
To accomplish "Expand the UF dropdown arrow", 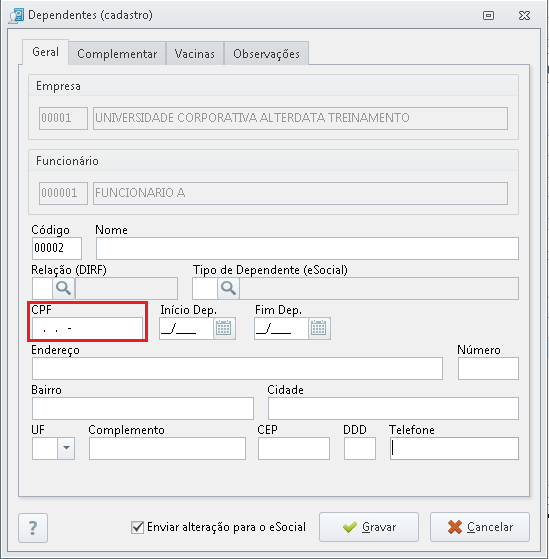I will tap(66, 448).
